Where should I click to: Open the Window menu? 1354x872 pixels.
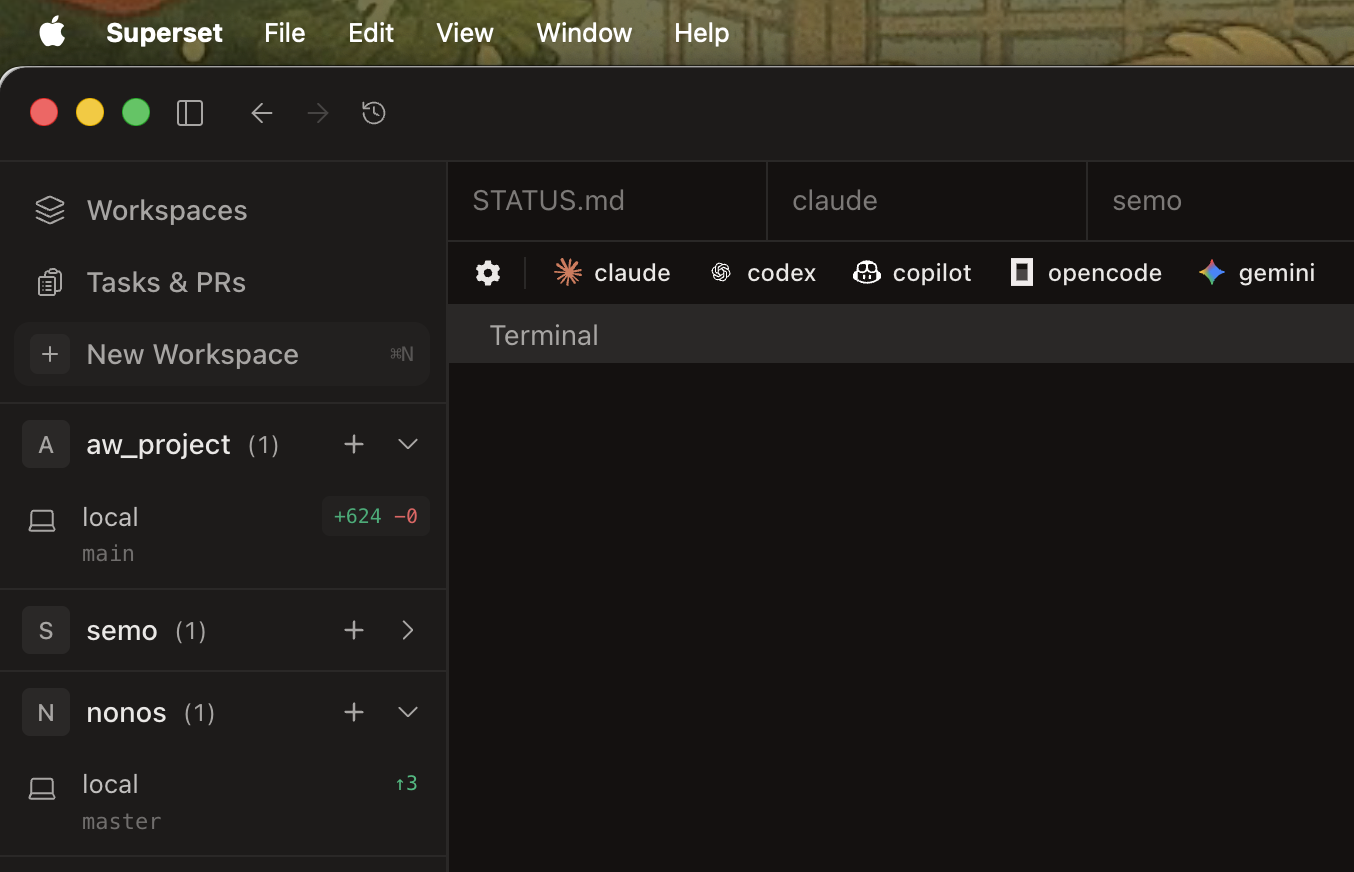point(584,32)
